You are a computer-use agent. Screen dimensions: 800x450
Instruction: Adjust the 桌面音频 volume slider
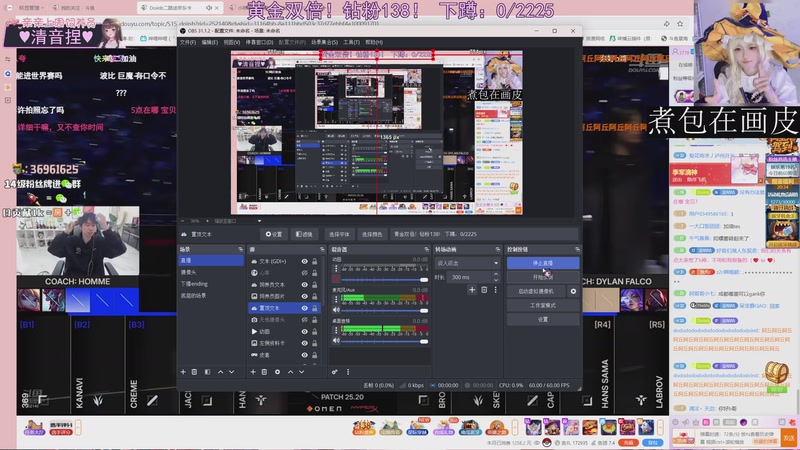tap(384, 341)
